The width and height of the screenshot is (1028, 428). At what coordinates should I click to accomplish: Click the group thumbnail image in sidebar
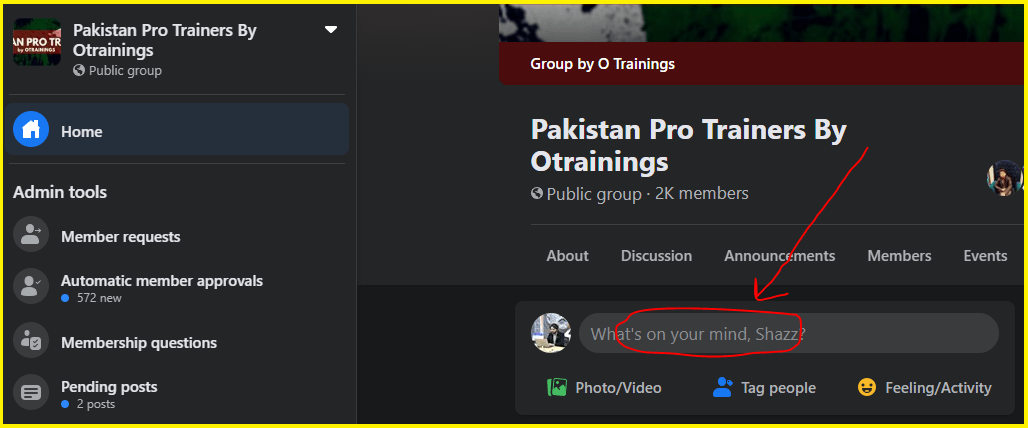pos(37,42)
